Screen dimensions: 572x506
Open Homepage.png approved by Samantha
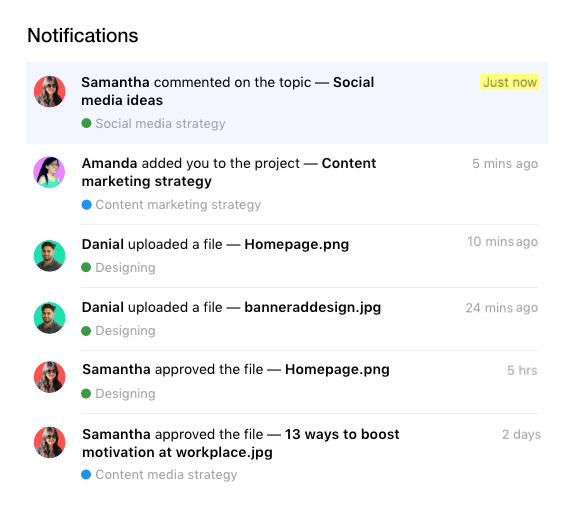(337, 370)
